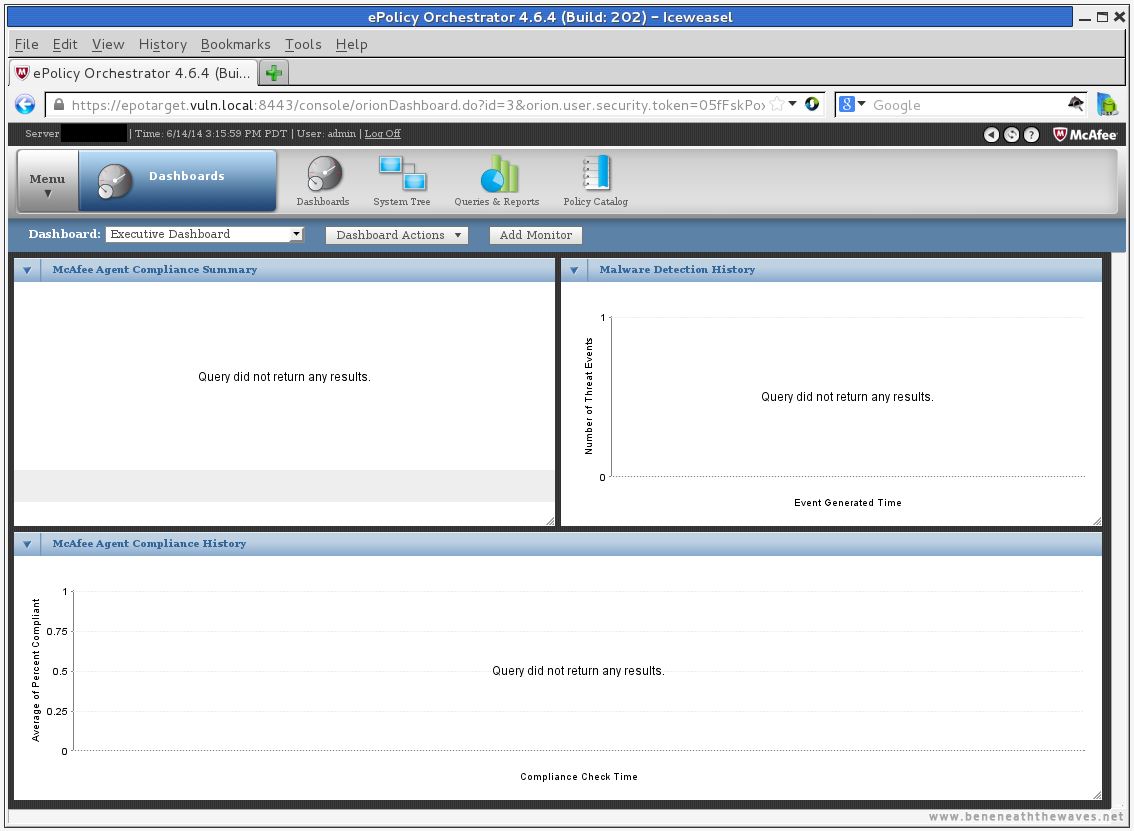Screen dimensions: 1134x831
Task: Click the green download icon in browser toolbar
Action: pos(1107,104)
